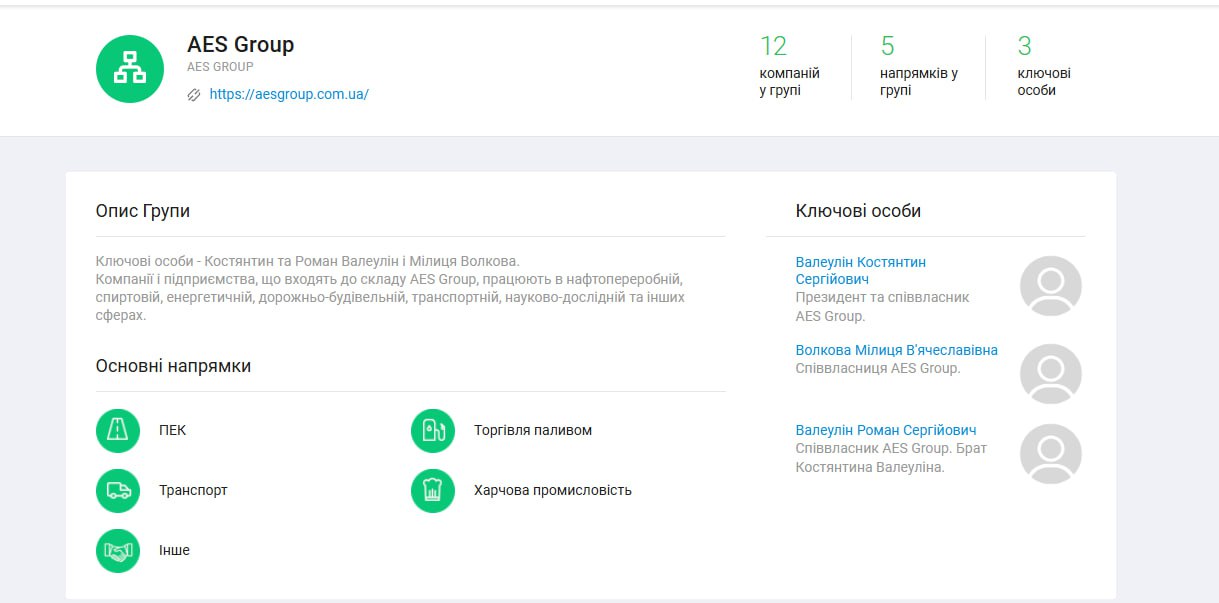Image resolution: width=1219 pixels, height=603 pixels.
Task: Open profile link Волкова Міліця В'ячеславівна
Action: (897, 350)
